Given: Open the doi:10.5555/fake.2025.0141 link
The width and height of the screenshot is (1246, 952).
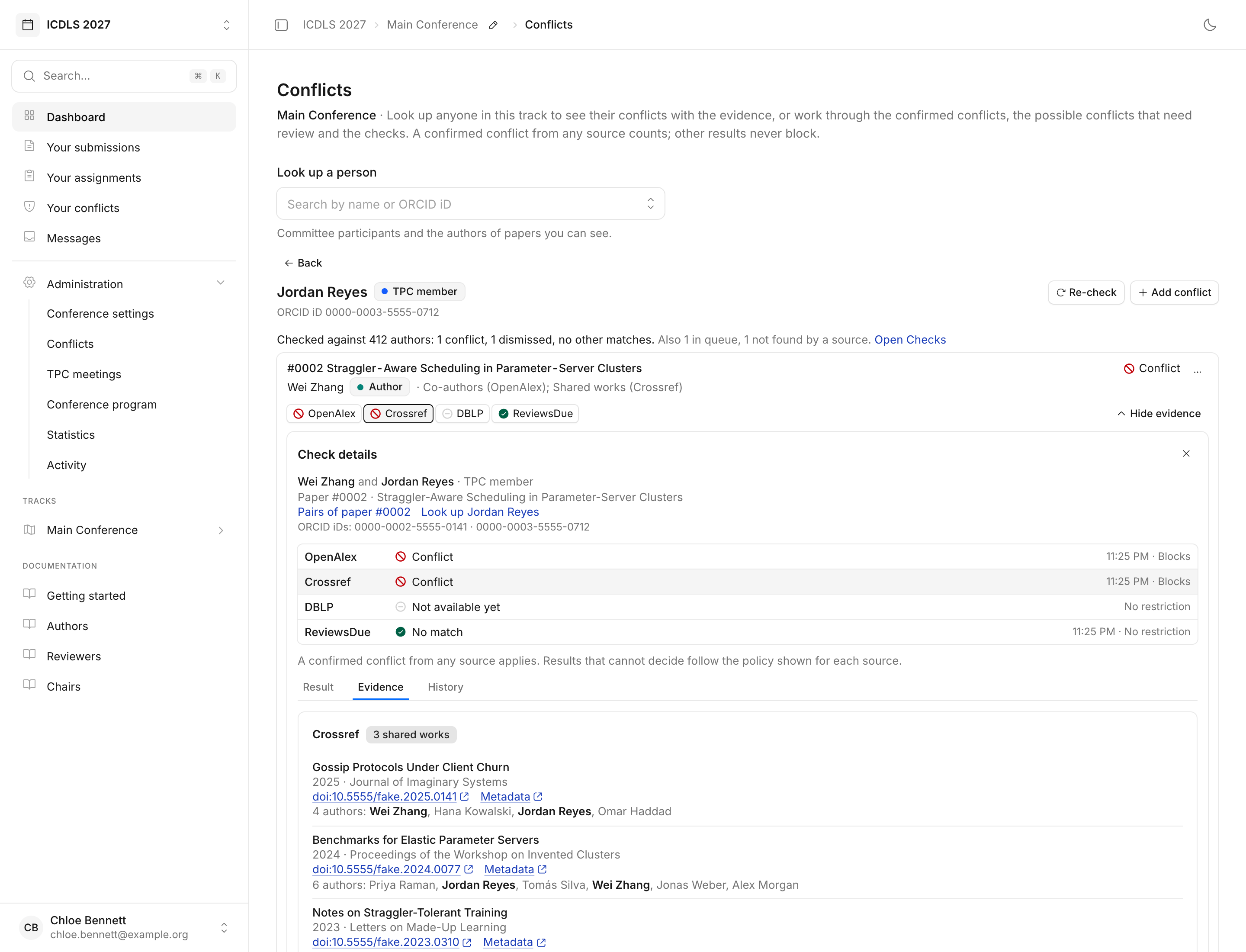Looking at the screenshot, I should [x=390, y=797].
